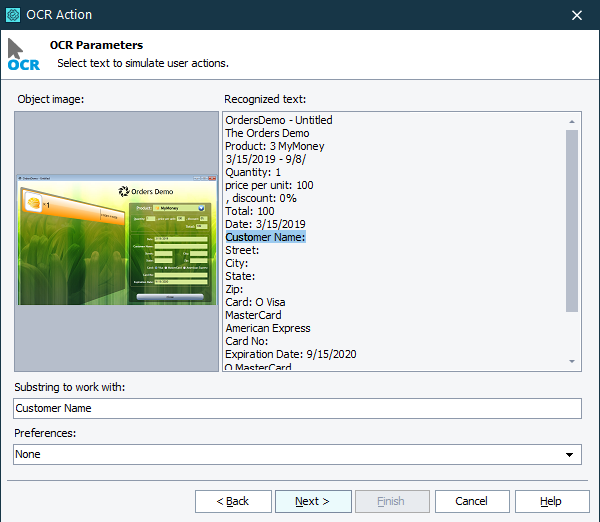Select 'Customer Name:' in recognized text
Image resolution: width=600 pixels, height=522 pixels.
265,237
